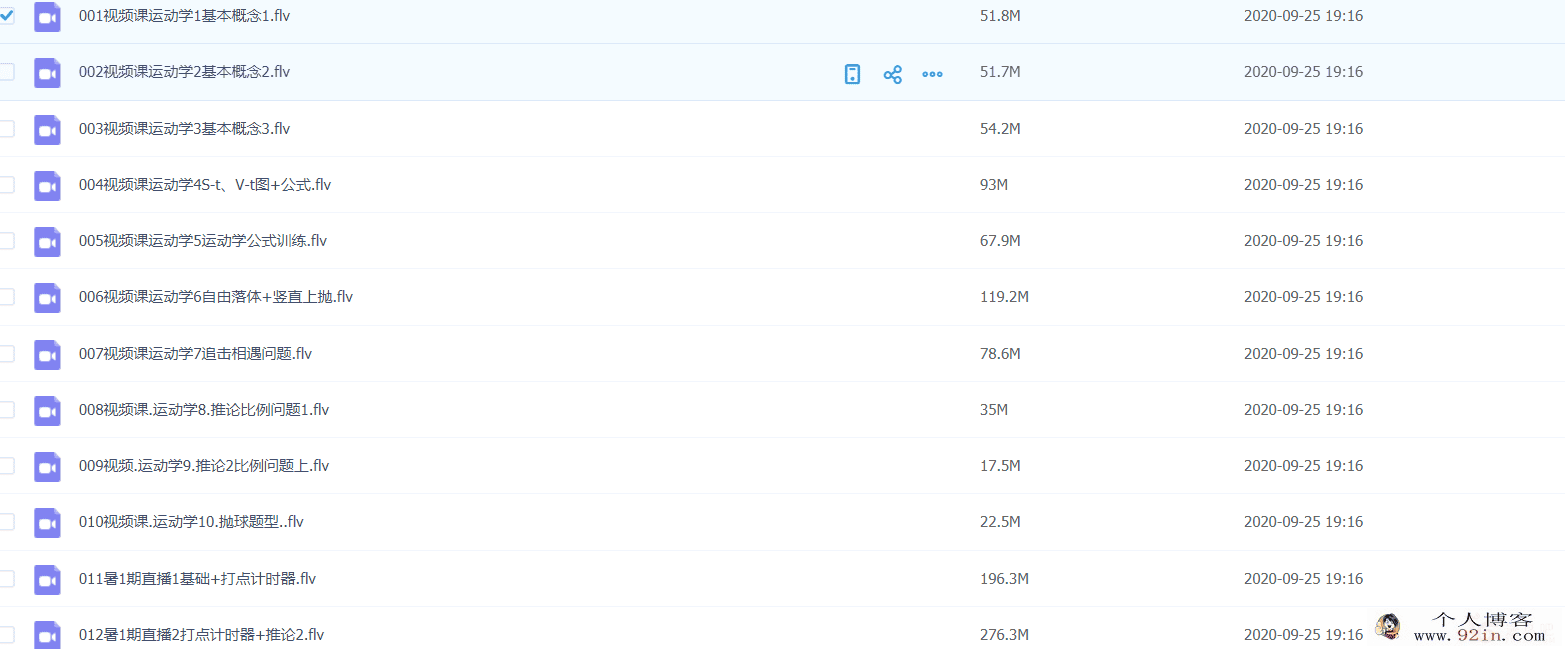
Task: Click the 119.2M size value
Action: [1005, 297]
